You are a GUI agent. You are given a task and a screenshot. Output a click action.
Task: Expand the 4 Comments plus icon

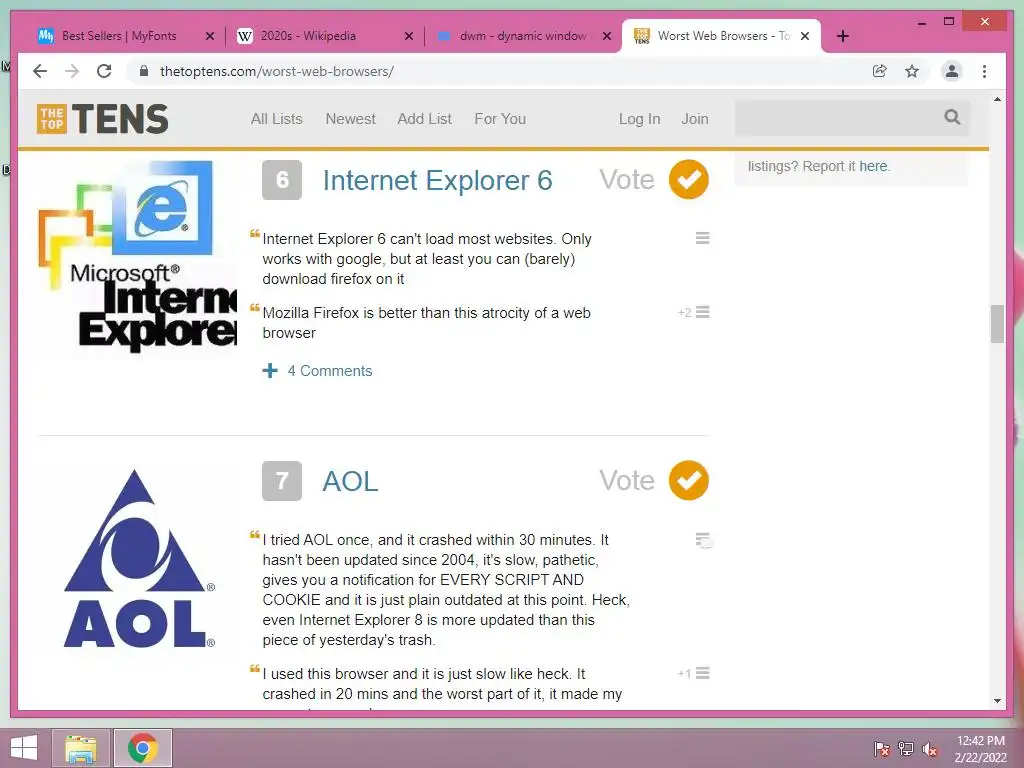(x=270, y=371)
